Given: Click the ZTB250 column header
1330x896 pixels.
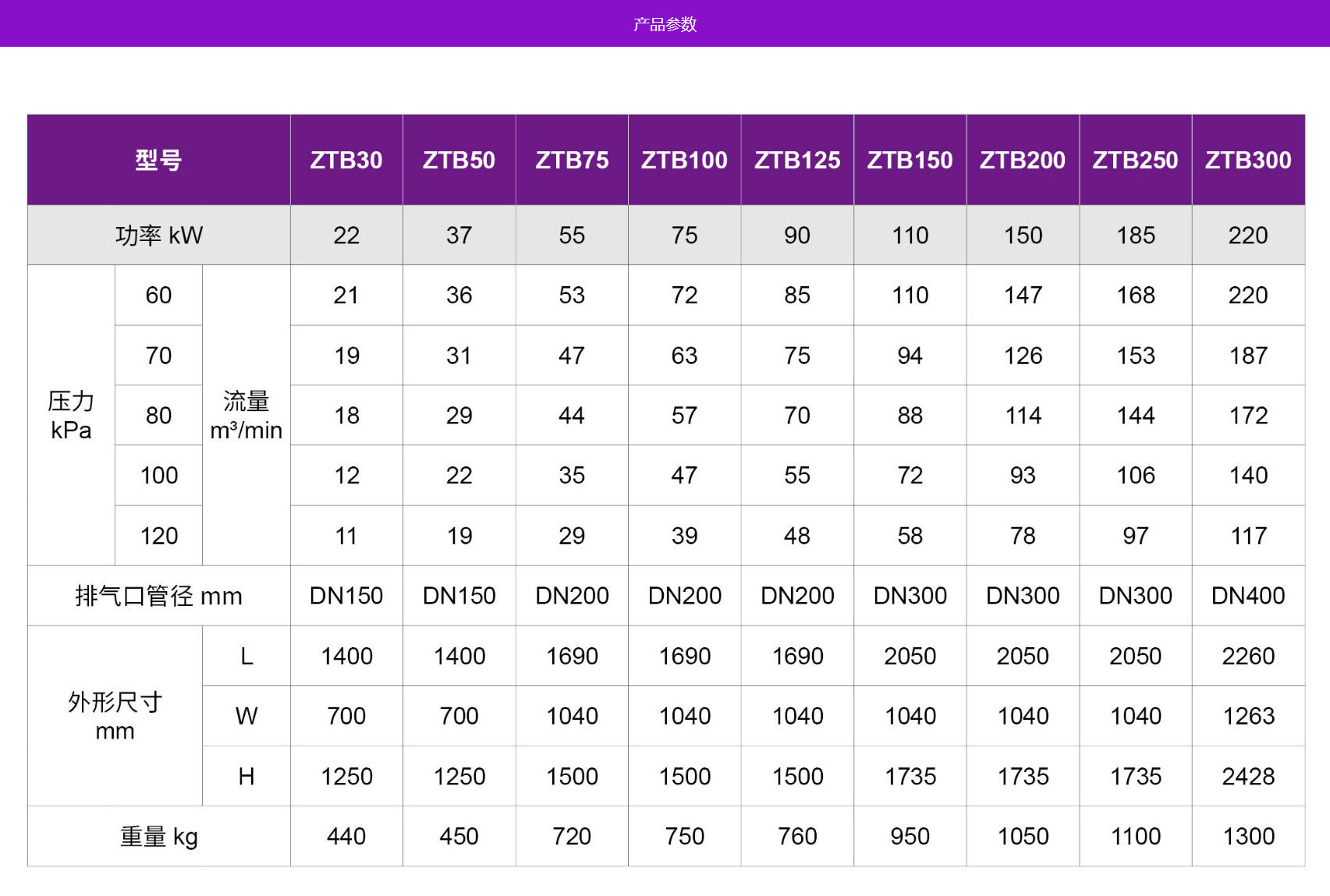Looking at the screenshot, I should pyautogui.click(x=1135, y=160).
